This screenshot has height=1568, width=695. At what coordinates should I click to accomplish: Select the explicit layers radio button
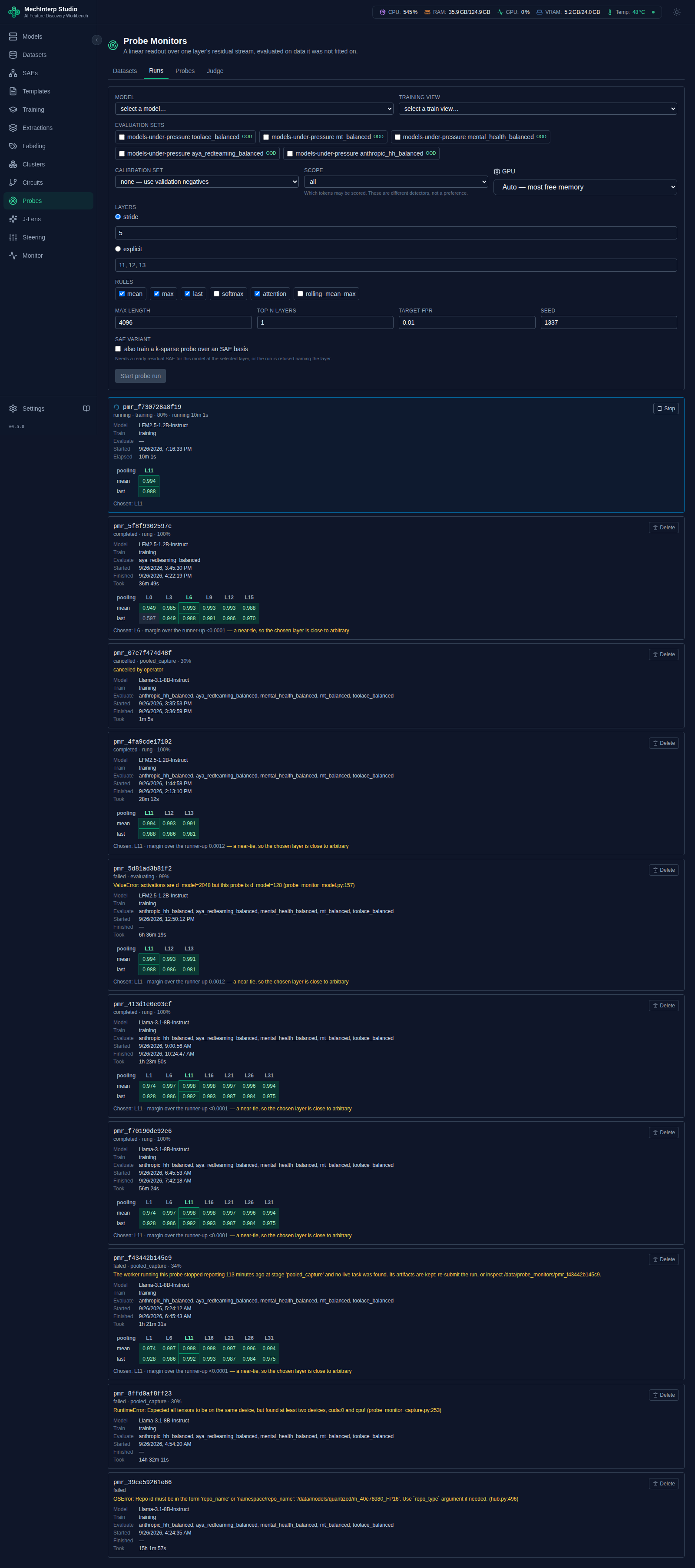click(118, 249)
